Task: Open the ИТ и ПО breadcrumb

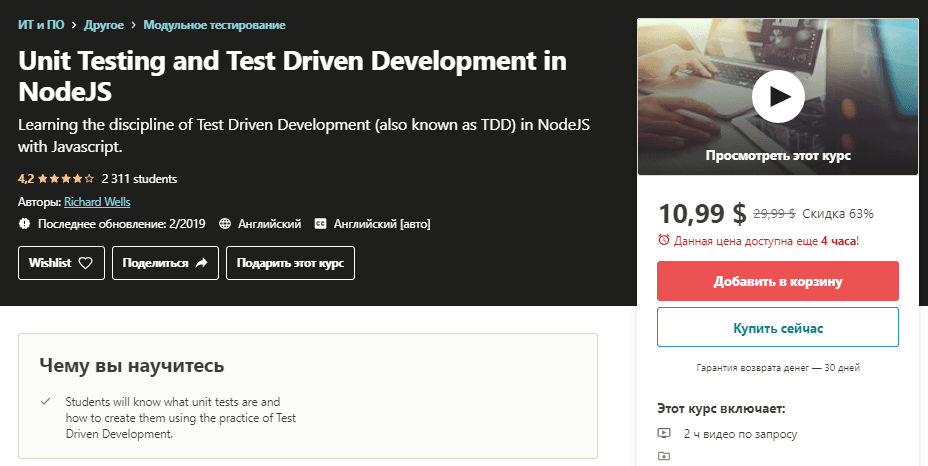Action: (x=41, y=25)
